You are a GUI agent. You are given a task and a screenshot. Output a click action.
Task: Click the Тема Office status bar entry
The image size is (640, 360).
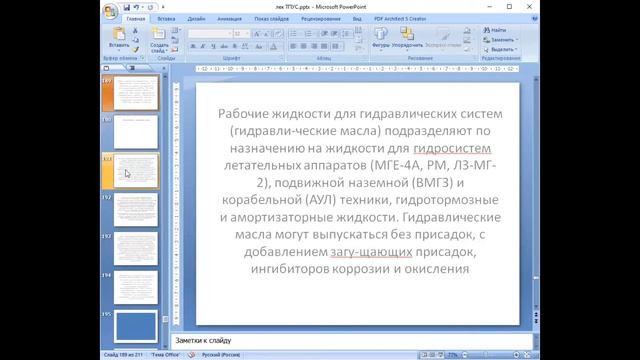coord(165,355)
